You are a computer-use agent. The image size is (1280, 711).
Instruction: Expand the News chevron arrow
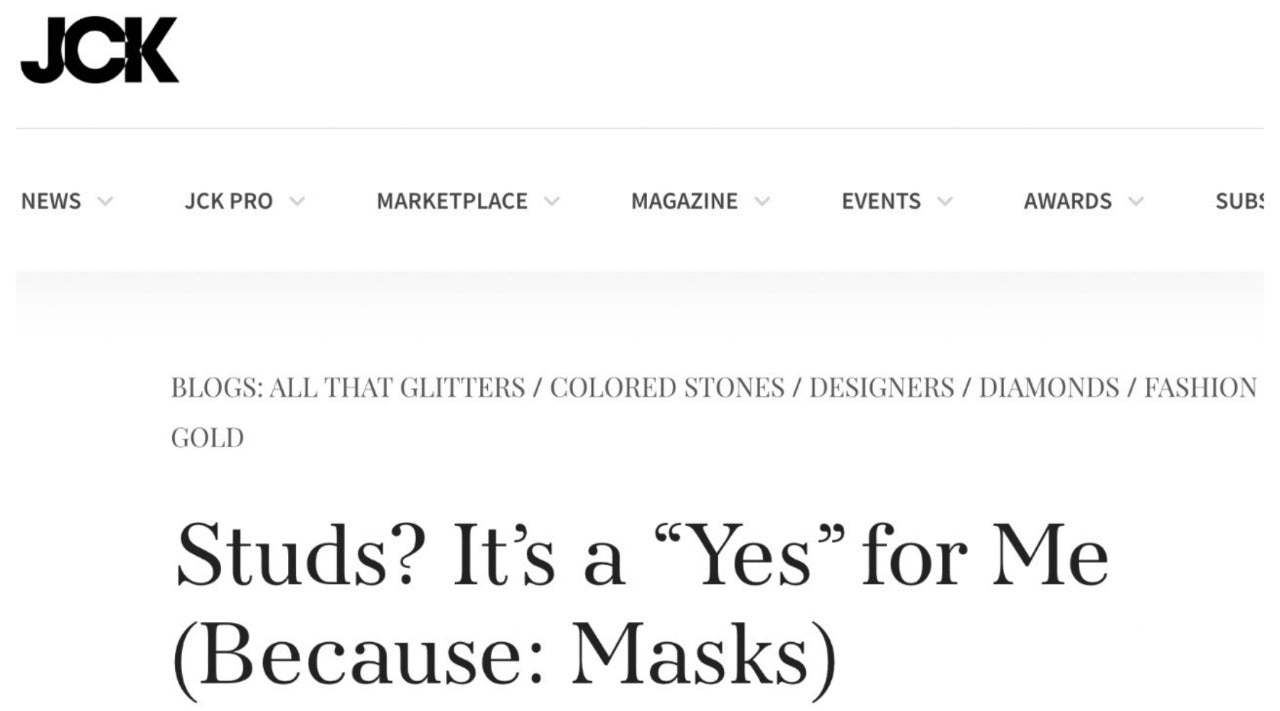(105, 201)
